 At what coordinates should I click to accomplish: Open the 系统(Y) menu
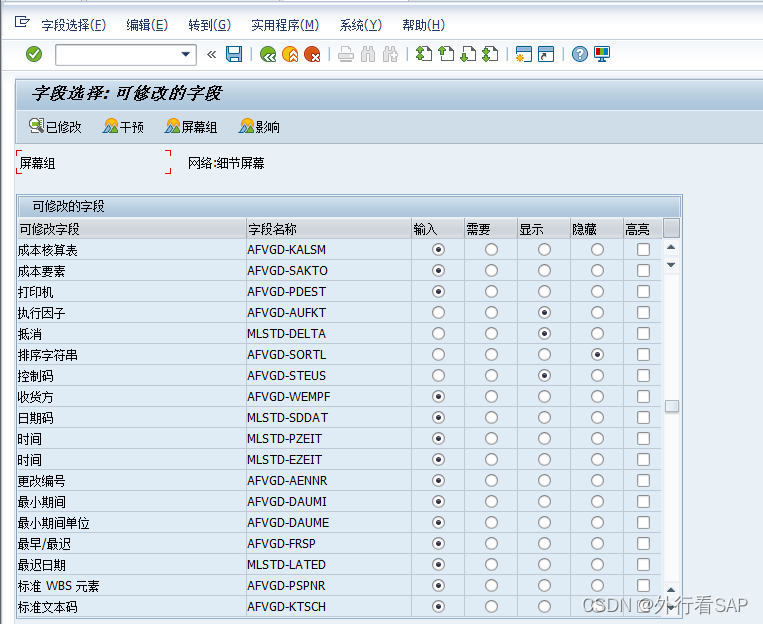361,25
